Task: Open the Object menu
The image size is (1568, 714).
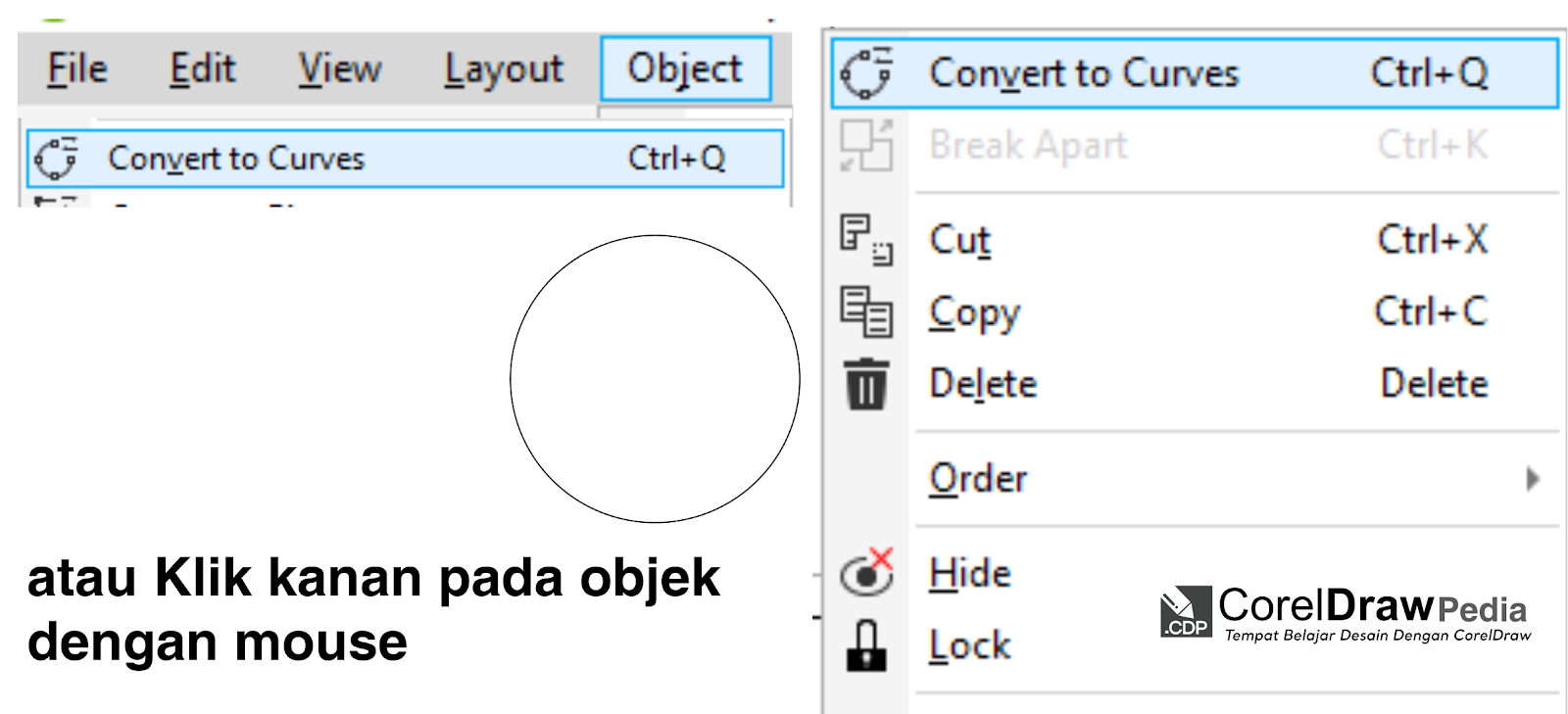Action: pos(685,69)
